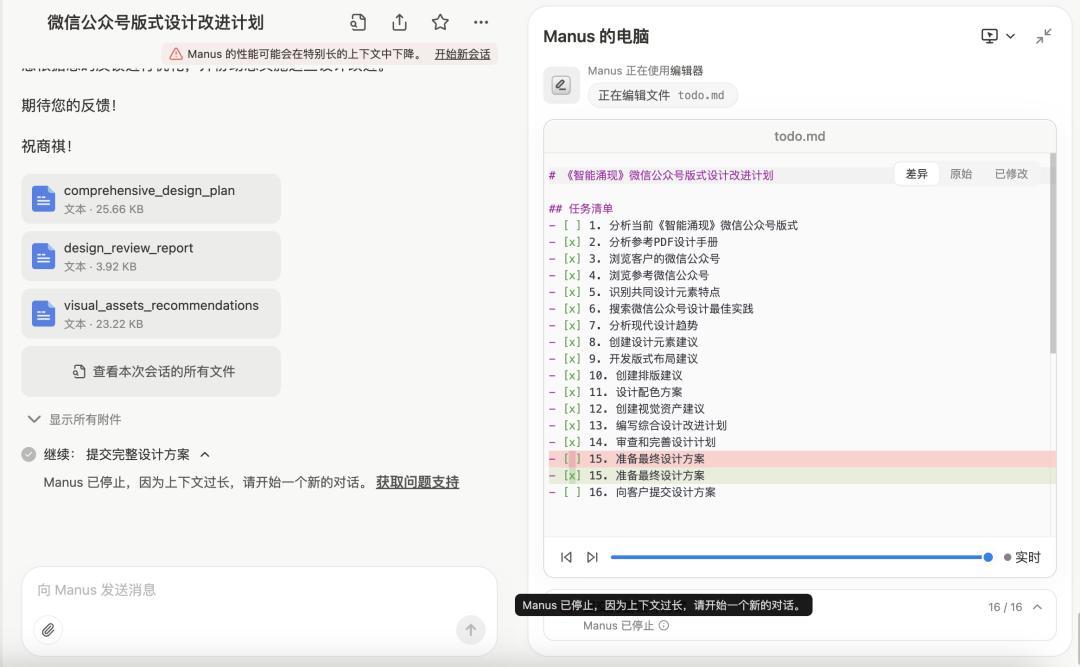The image size is (1080, 667).
Task: Click 获取问题支持 link
Action: pyautogui.click(x=417, y=482)
